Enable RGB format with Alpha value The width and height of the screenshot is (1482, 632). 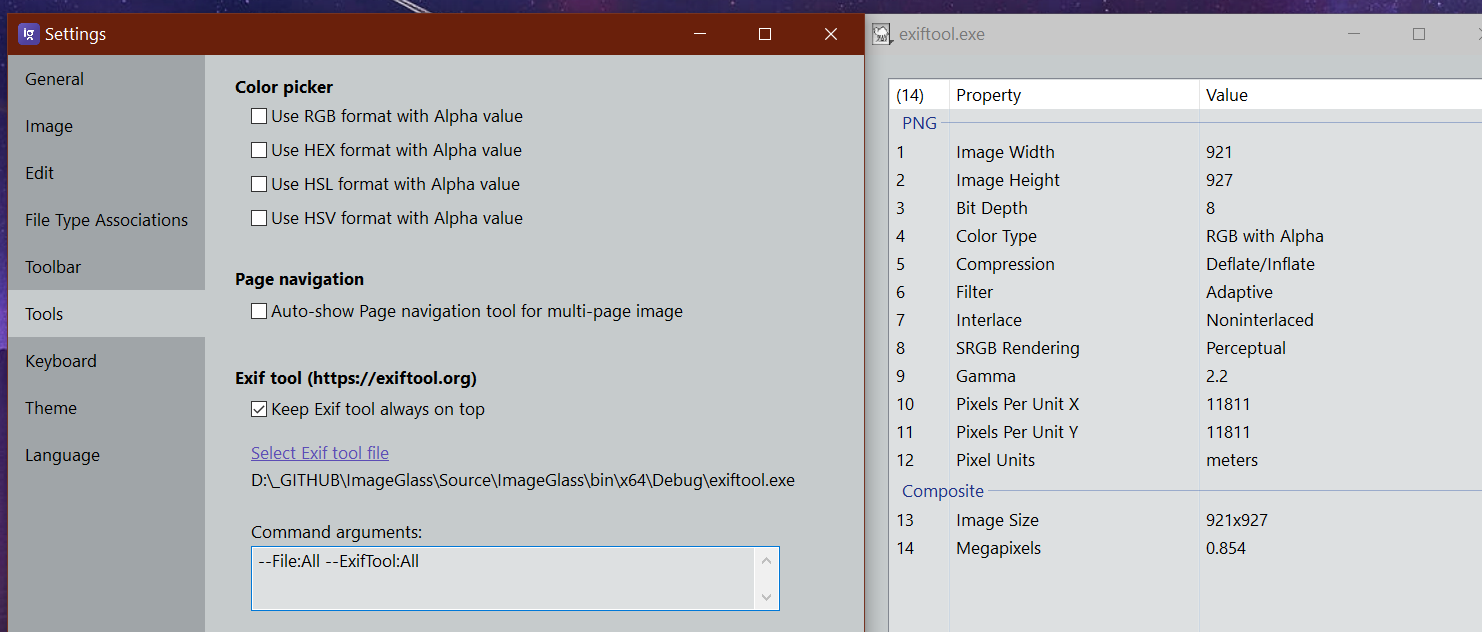[x=259, y=116]
